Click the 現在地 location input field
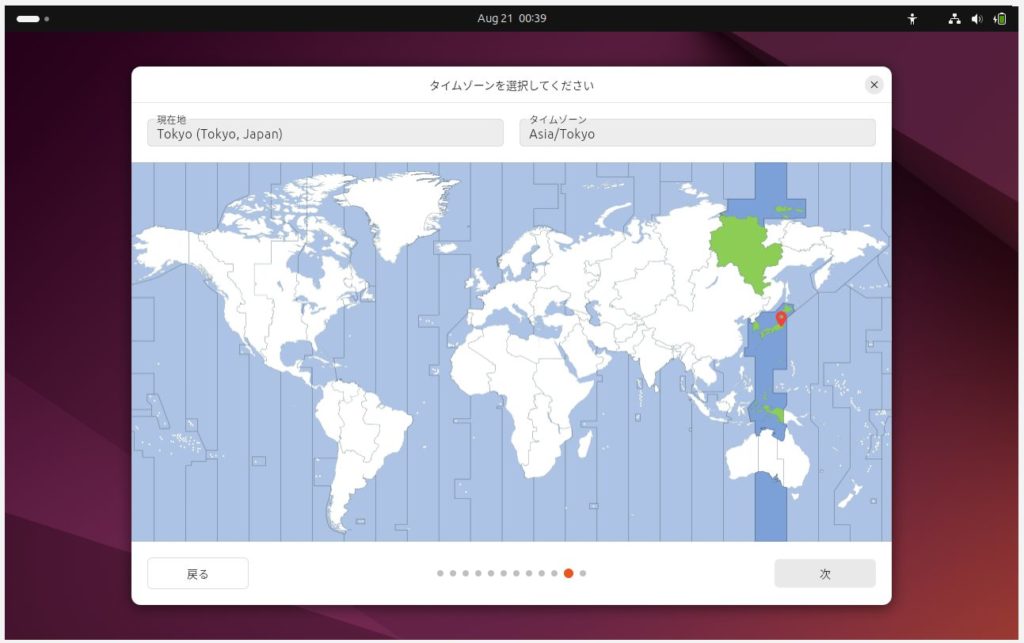The width and height of the screenshot is (1024, 643). coord(325,132)
